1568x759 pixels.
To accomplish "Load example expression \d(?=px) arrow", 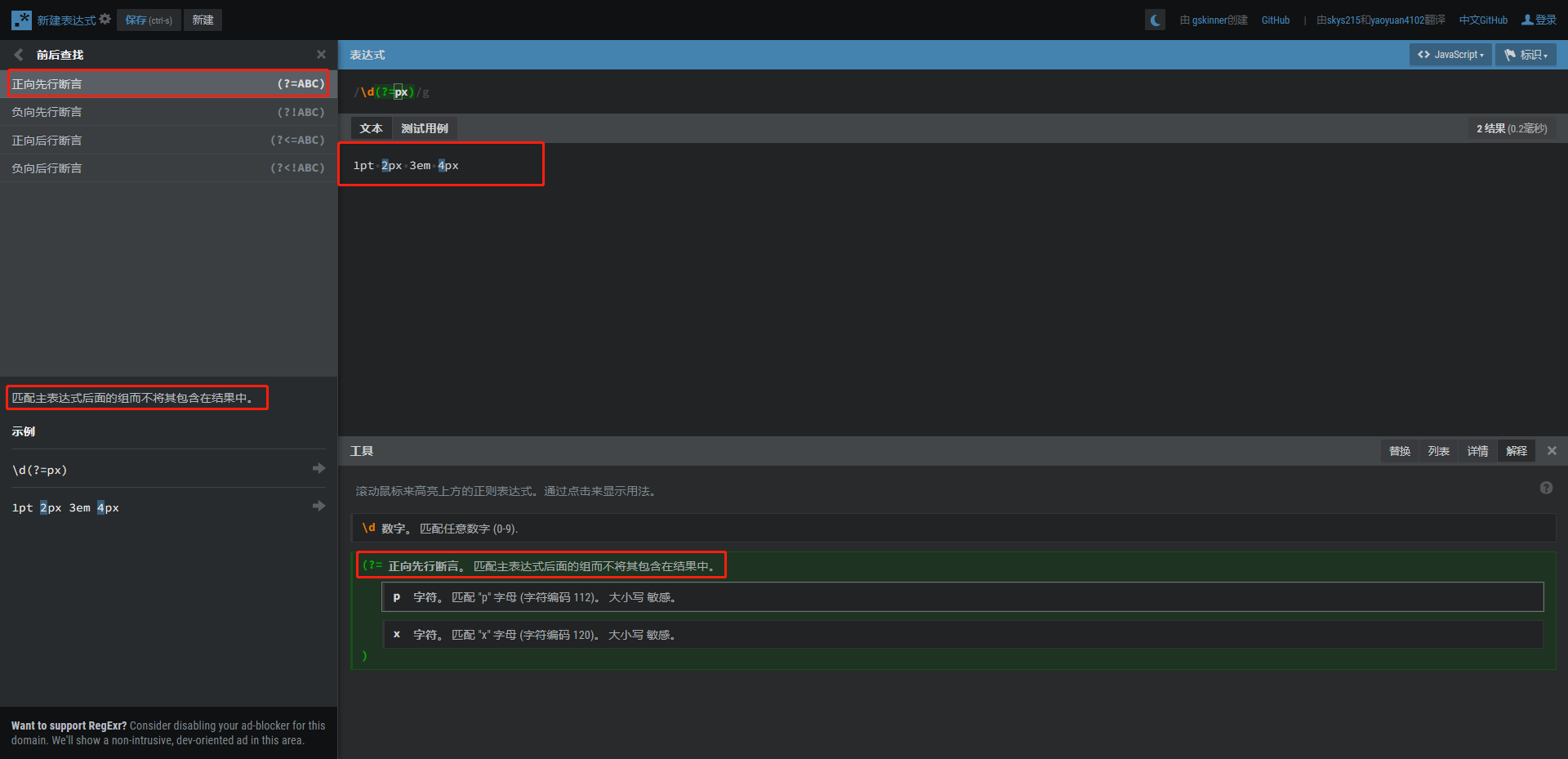I will tap(318, 468).
